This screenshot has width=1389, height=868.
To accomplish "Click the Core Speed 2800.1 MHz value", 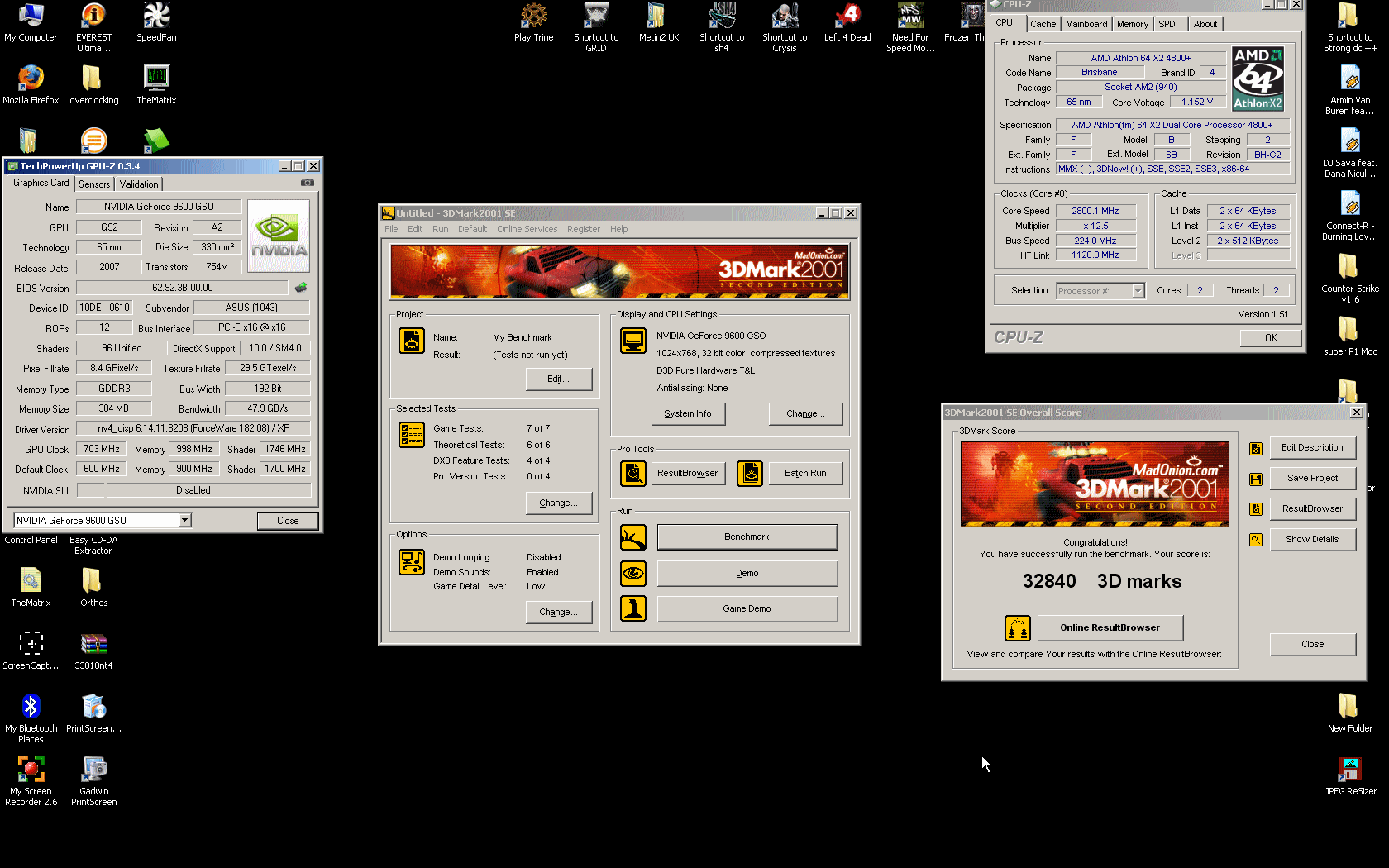I will (x=1095, y=212).
